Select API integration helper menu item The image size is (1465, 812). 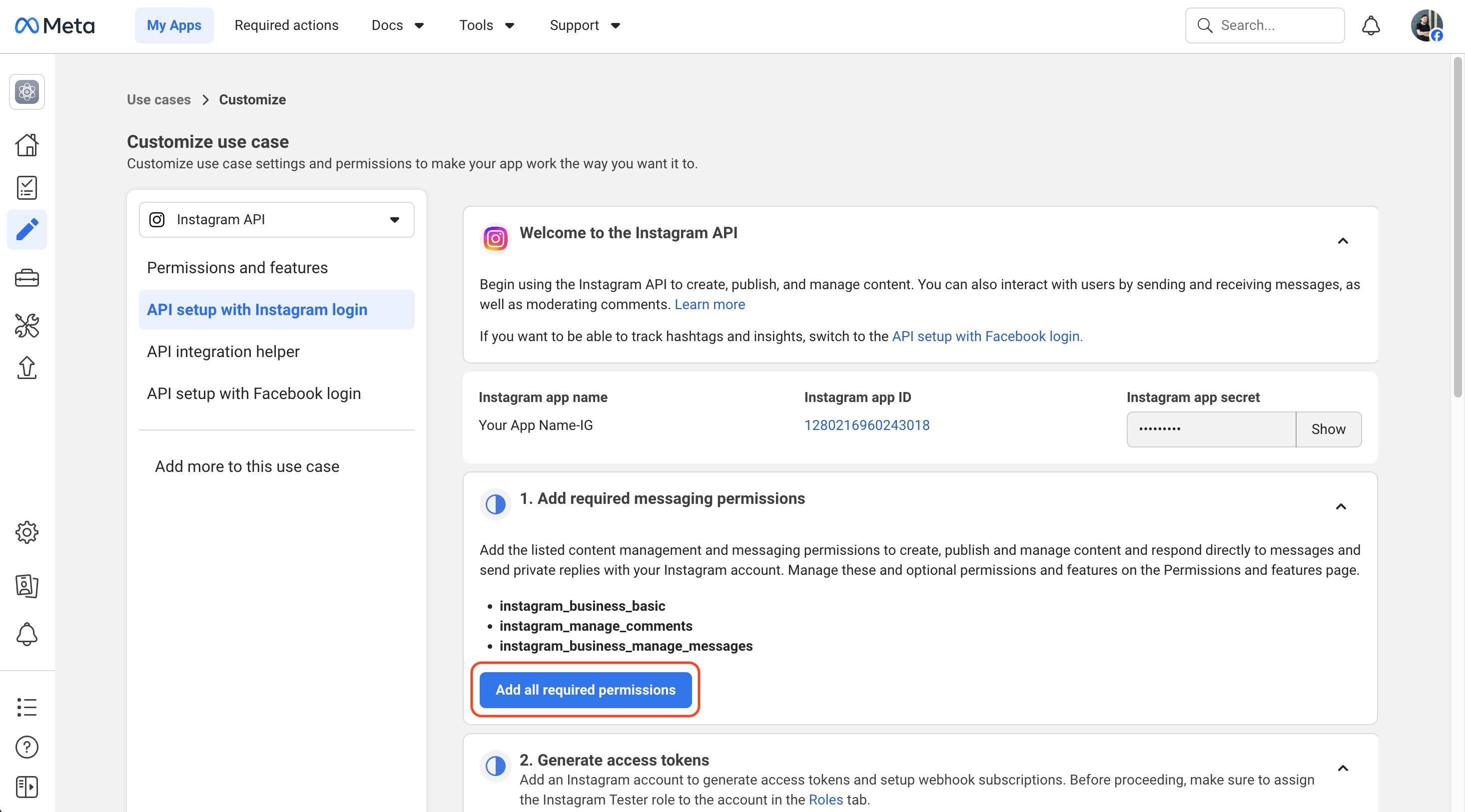[x=223, y=352]
